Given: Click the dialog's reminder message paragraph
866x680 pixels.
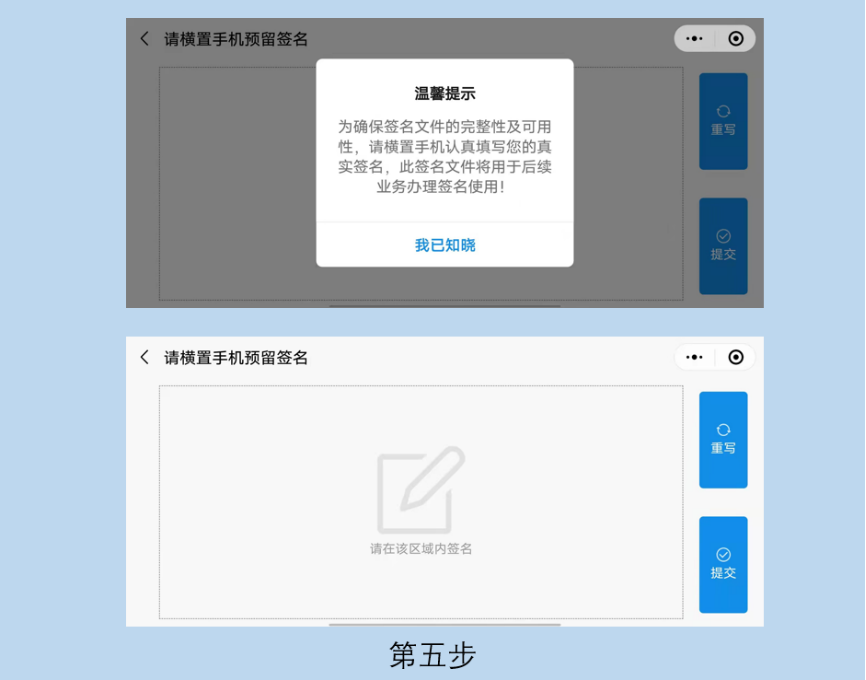Looking at the screenshot, I should tap(445, 156).
